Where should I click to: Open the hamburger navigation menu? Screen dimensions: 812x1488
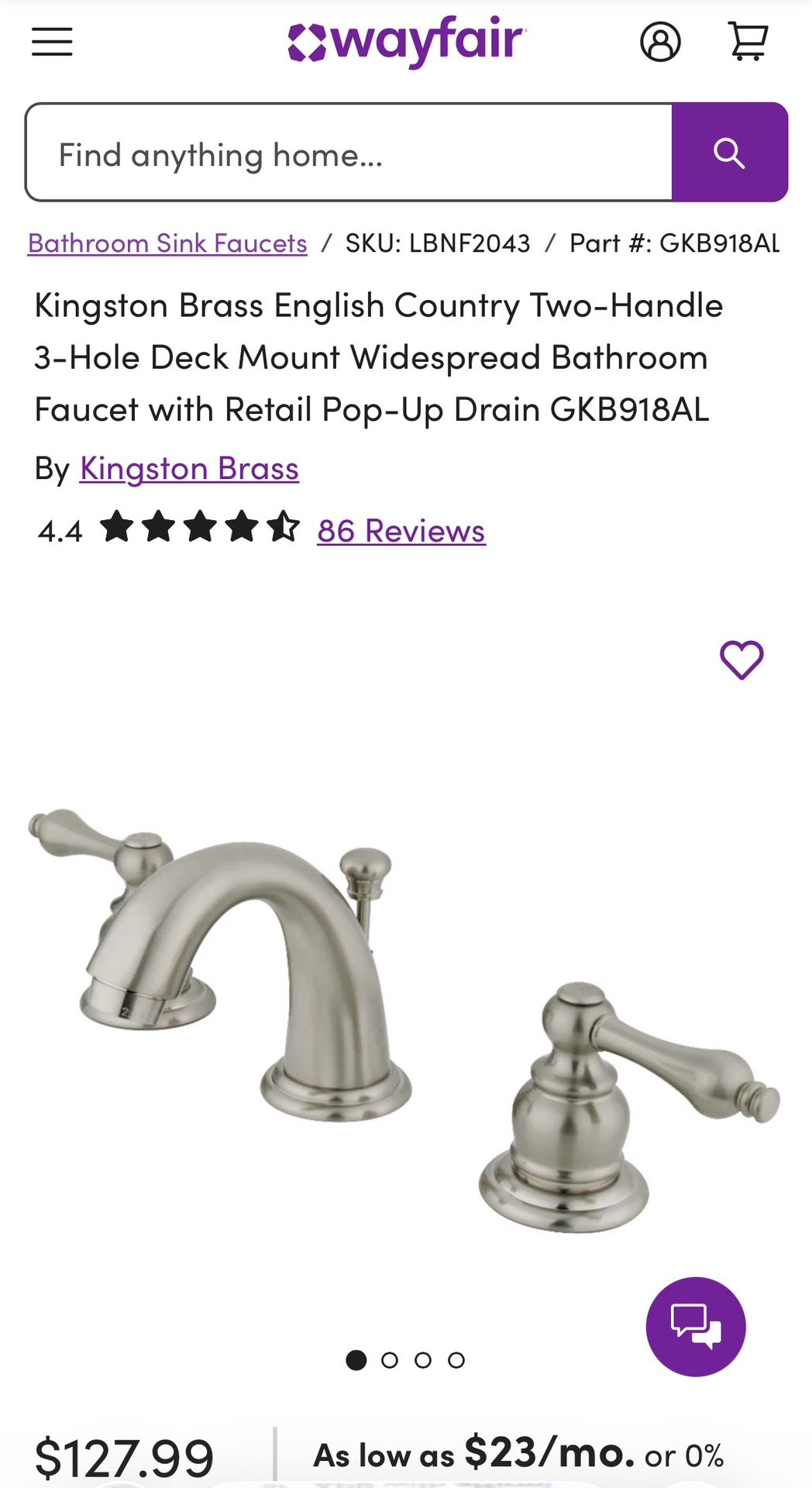coord(52,42)
